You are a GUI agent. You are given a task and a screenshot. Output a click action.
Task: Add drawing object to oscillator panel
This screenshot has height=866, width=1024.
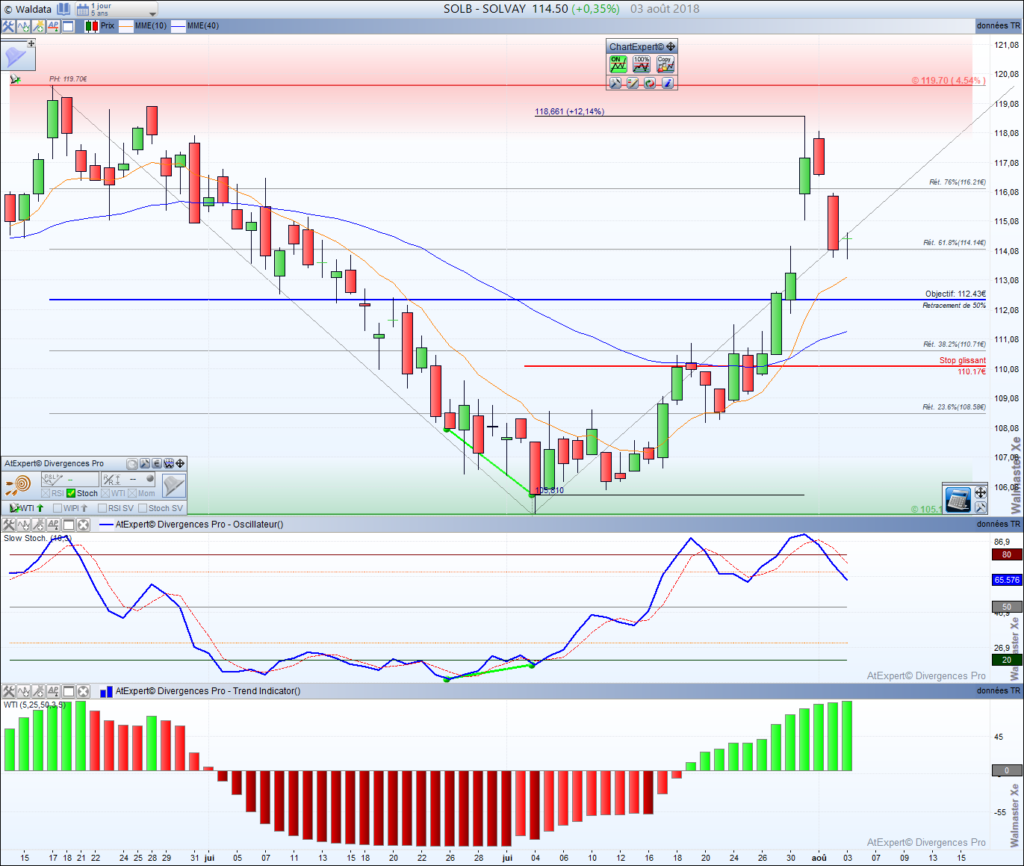pos(39,524)
